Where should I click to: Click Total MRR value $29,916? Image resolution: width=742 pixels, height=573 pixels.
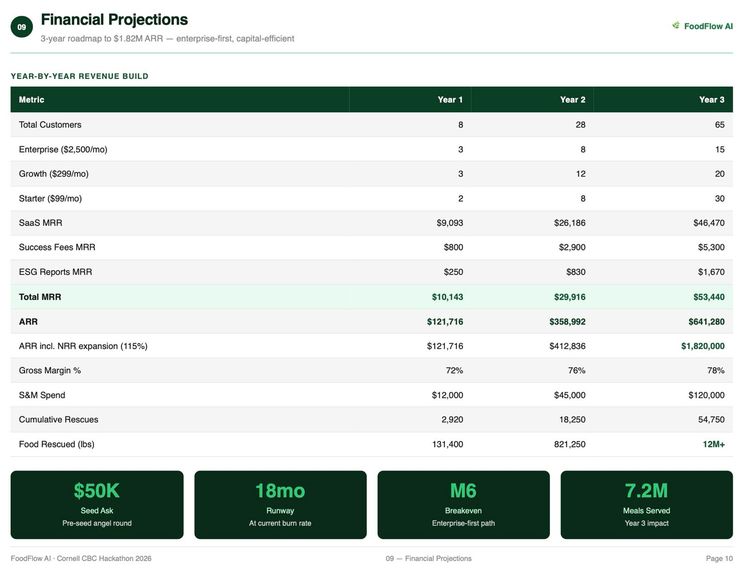[570, 297]
